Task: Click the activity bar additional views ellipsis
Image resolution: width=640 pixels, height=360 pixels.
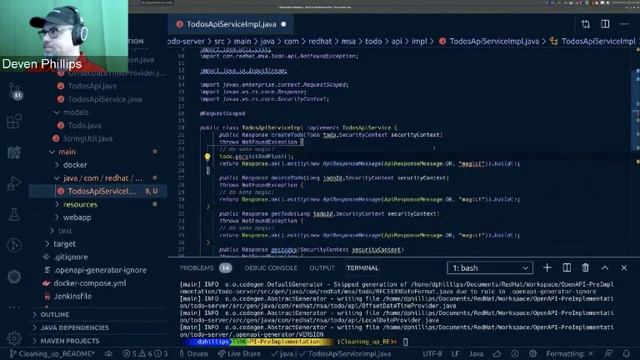Action: coord(14,307)
